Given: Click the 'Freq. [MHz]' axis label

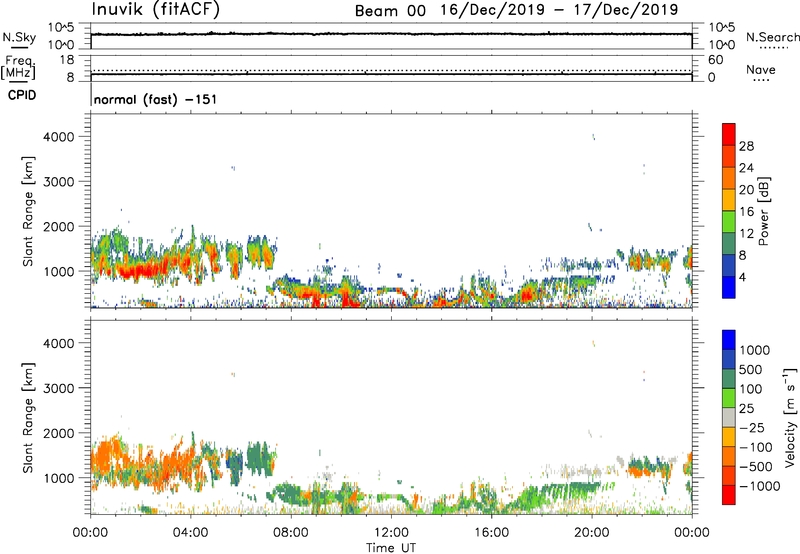Looking at the screenshot, I should (18, 68).
